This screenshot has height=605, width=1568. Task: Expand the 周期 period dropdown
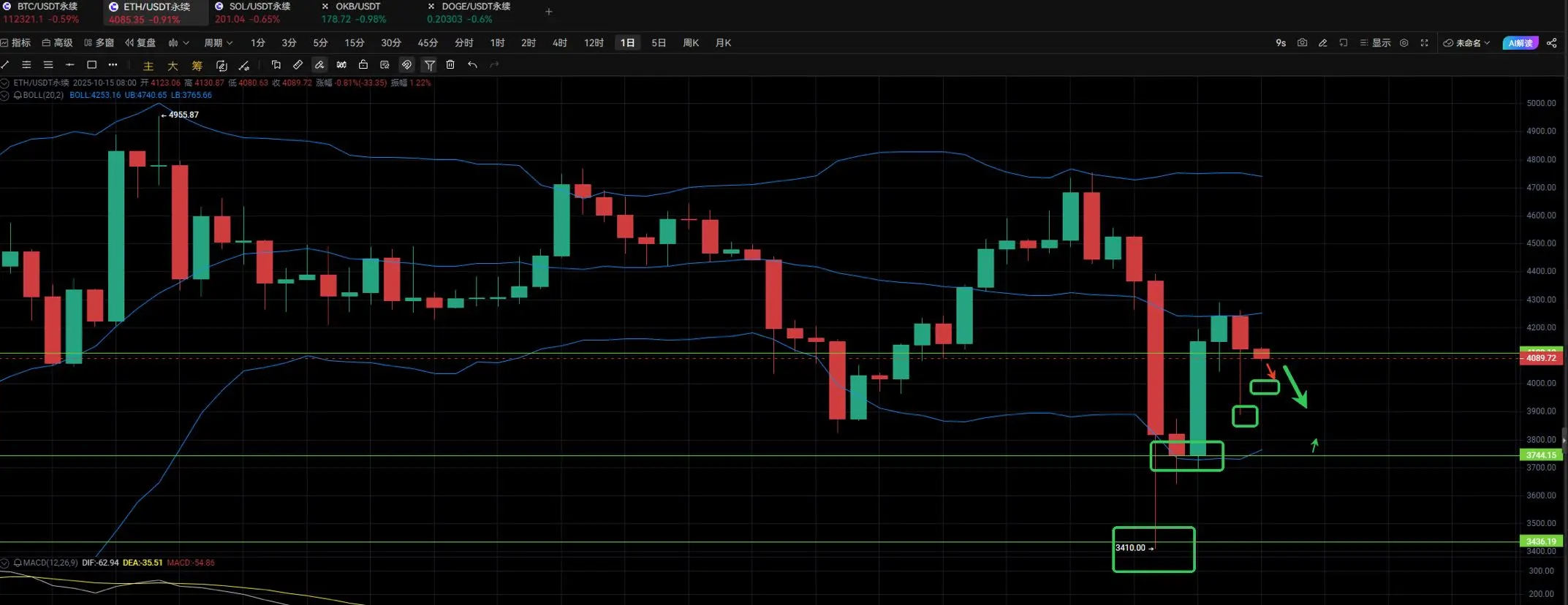[218, 43]
